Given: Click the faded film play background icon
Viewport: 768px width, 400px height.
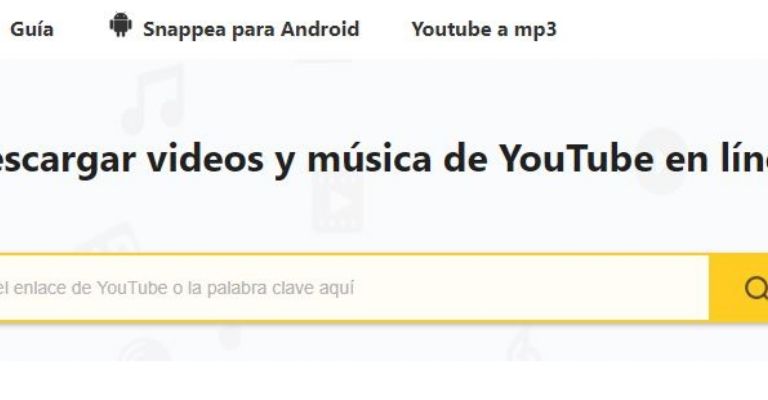Looking at the screenshot, I should [338, 202].
